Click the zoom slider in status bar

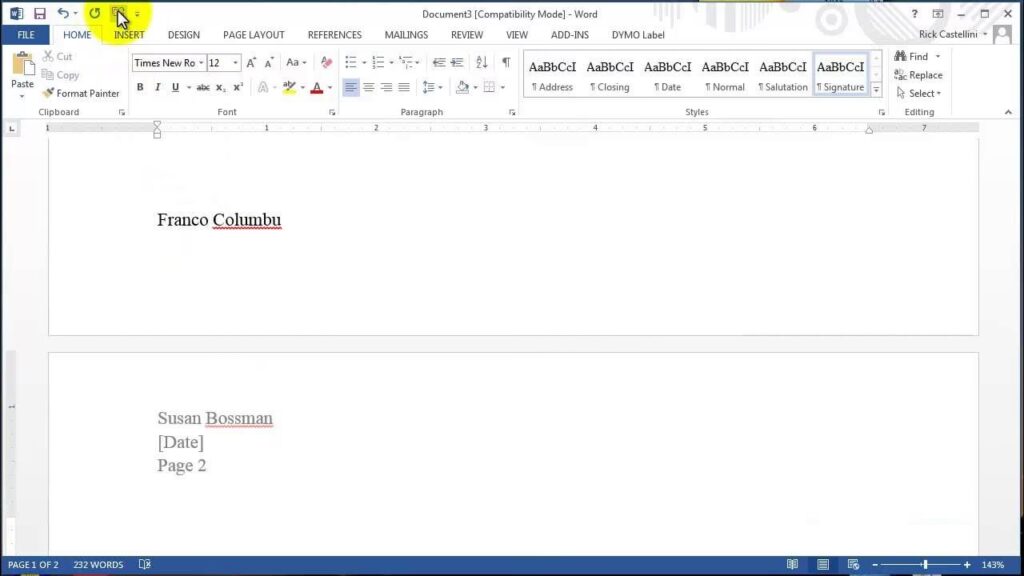[x=925, y=565]
